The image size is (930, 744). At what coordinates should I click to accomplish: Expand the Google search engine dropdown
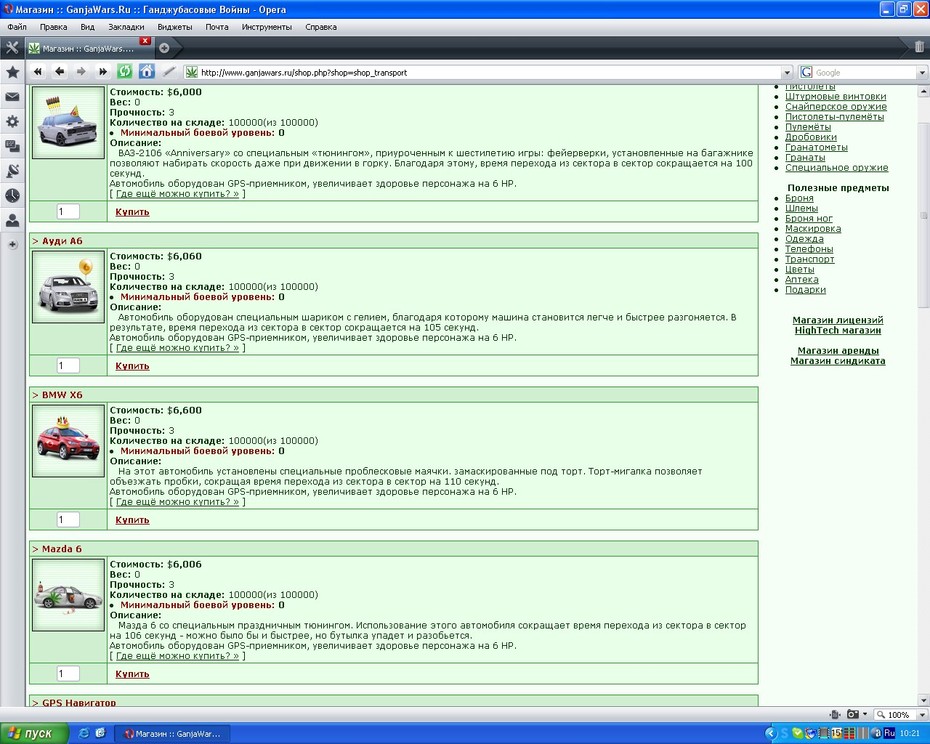pyautogui.click(x=922, y=72)
